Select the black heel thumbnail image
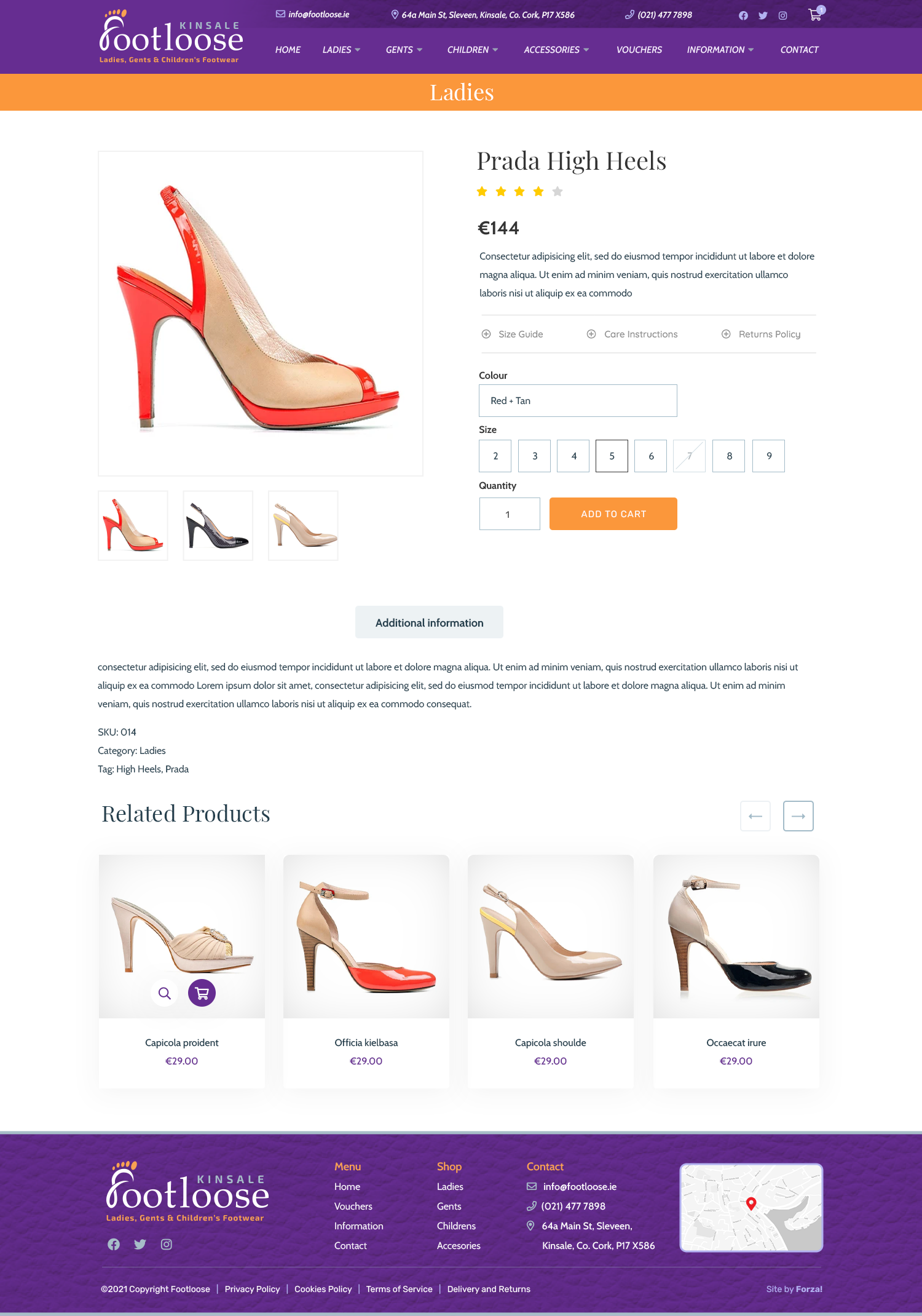 [x=218, y=525]
